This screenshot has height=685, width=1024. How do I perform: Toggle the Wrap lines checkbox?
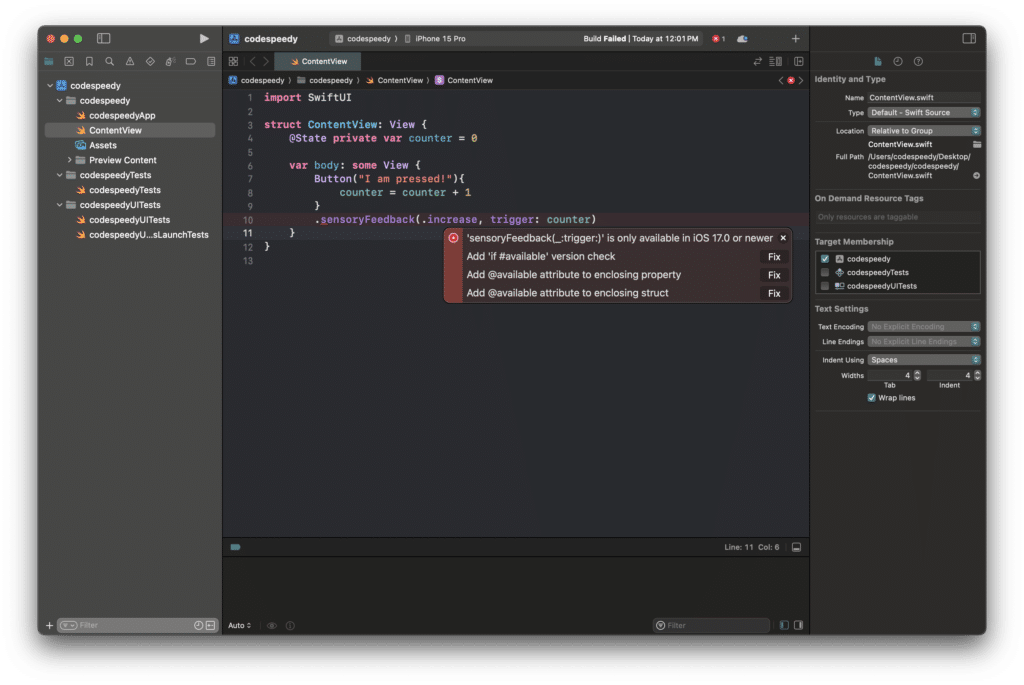pyautogui.click(x=871, y=398)
